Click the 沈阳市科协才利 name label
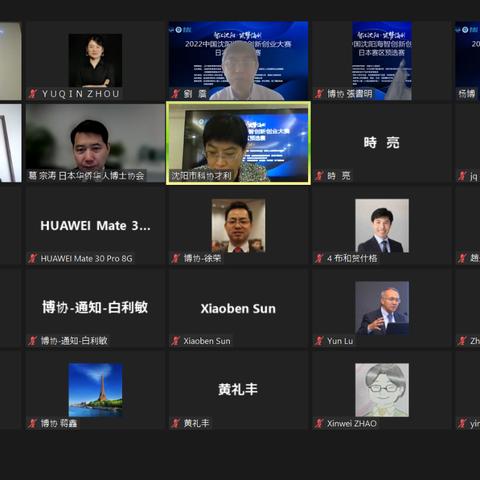Image resolution: width=480 pixels, height=480 pixels. [x=201, y=176]
